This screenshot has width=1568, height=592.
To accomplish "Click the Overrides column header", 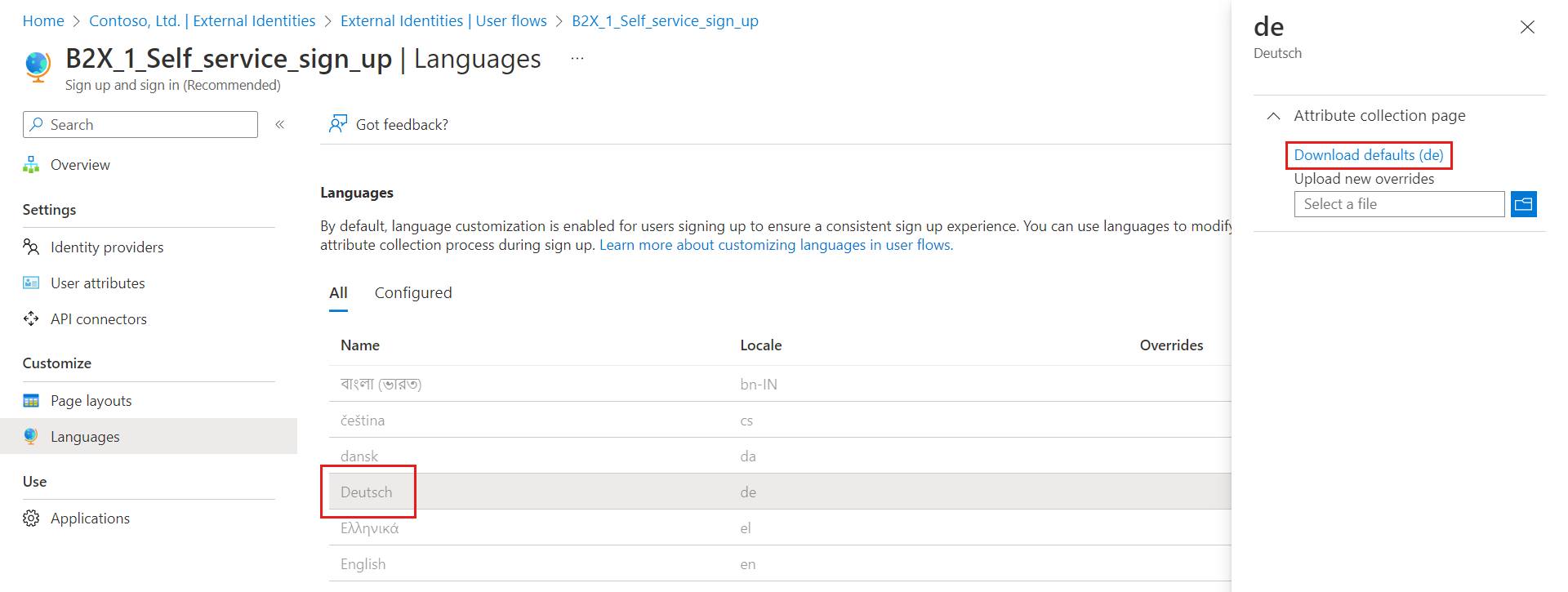I will [1171, 345].
